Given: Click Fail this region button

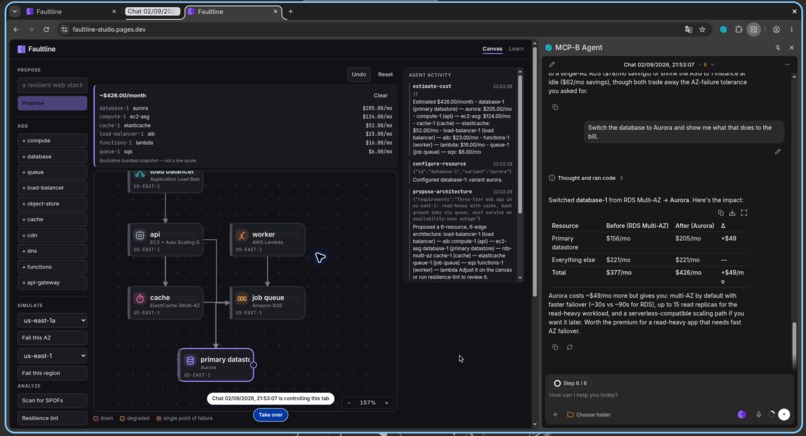Looking at the screenshot, I should tap(52, 373).
